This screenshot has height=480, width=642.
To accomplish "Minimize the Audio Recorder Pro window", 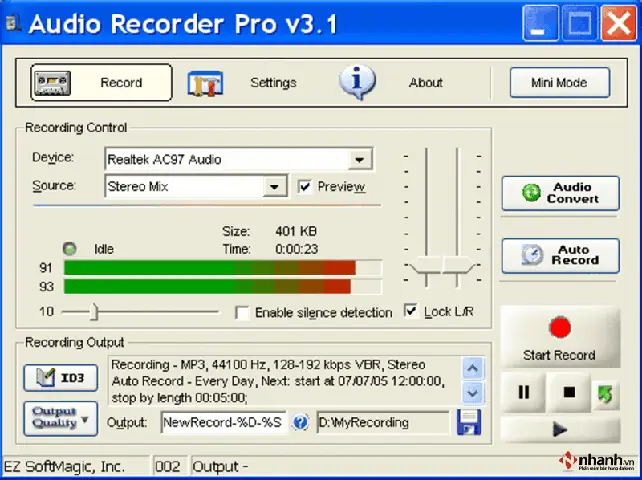I will point(540,23).
